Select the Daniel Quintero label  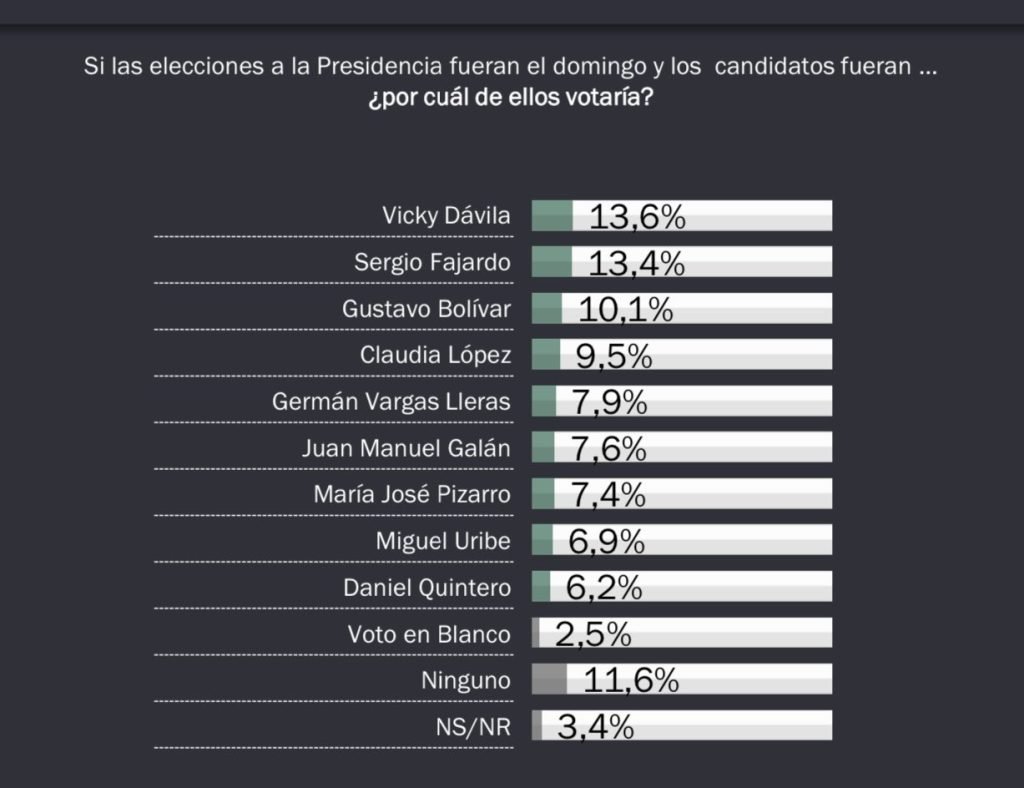point(427,588)
